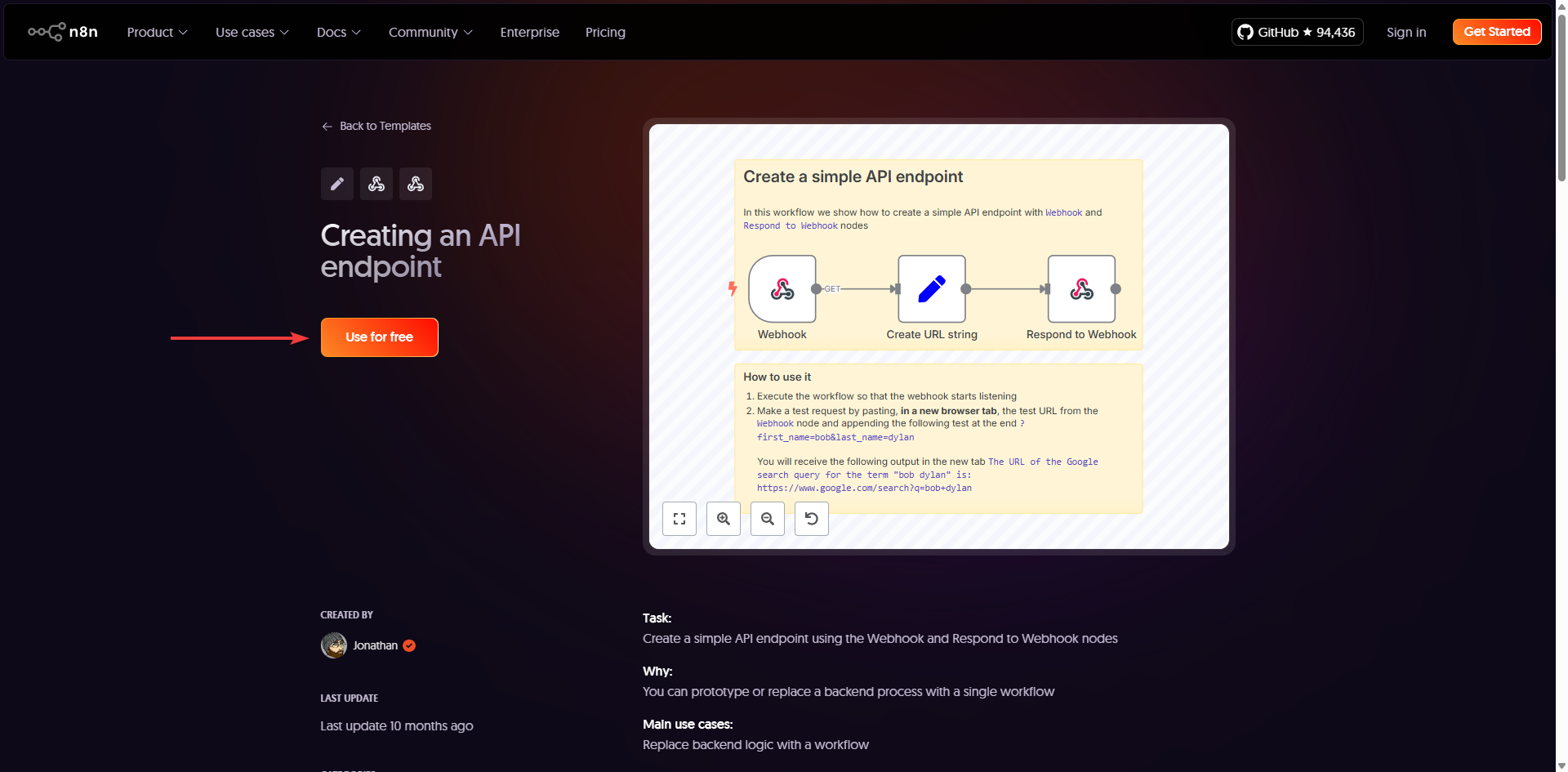Zoom in on the workflow preview
The width and height of the screenshot is (1568, 772).
724,519
